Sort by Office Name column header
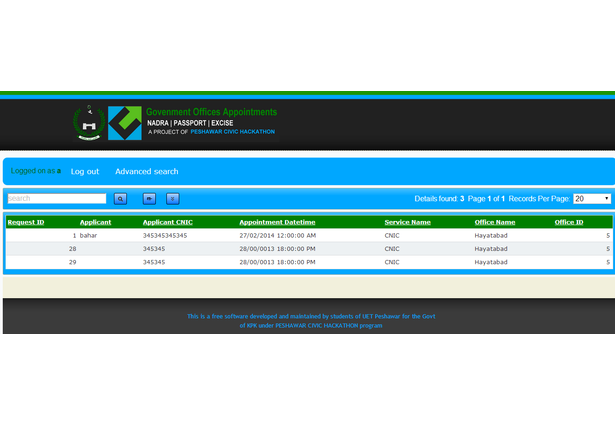Image resolution: width=615 pixels, height=424 pixels. click(495, 222)
